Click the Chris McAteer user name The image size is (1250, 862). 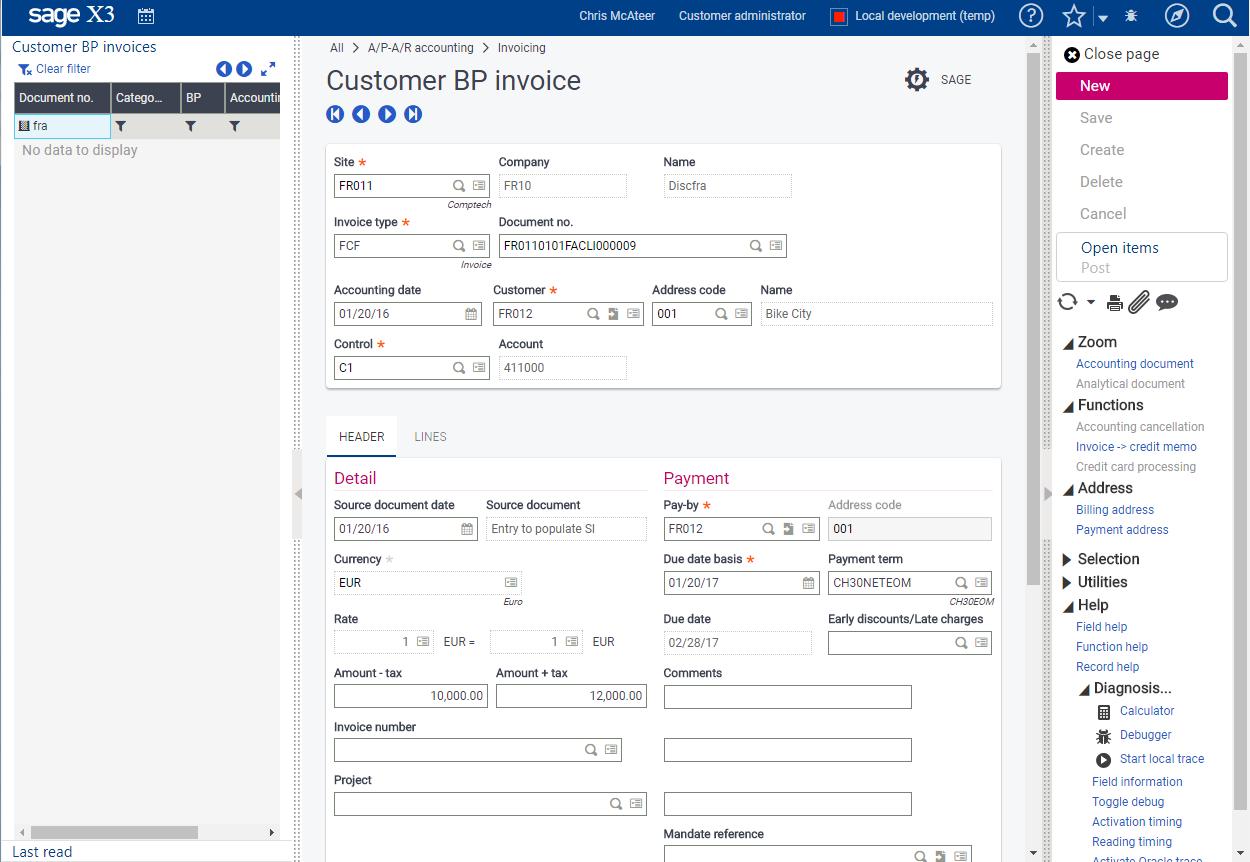(x=617, y=16)
